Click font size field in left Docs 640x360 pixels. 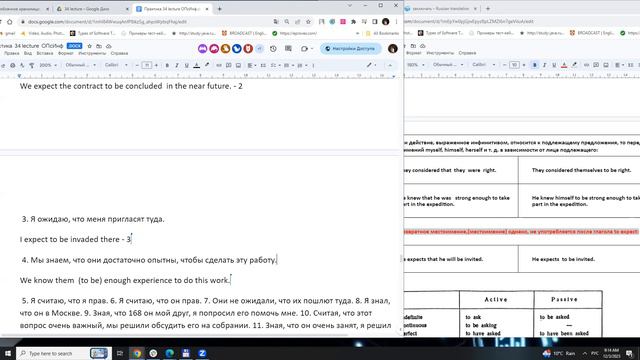147,65
